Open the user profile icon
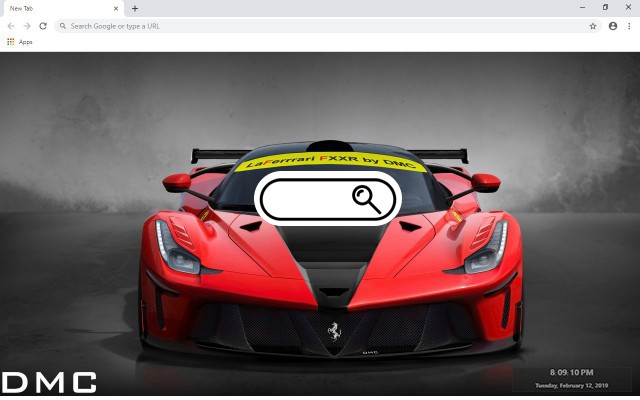 613,26
